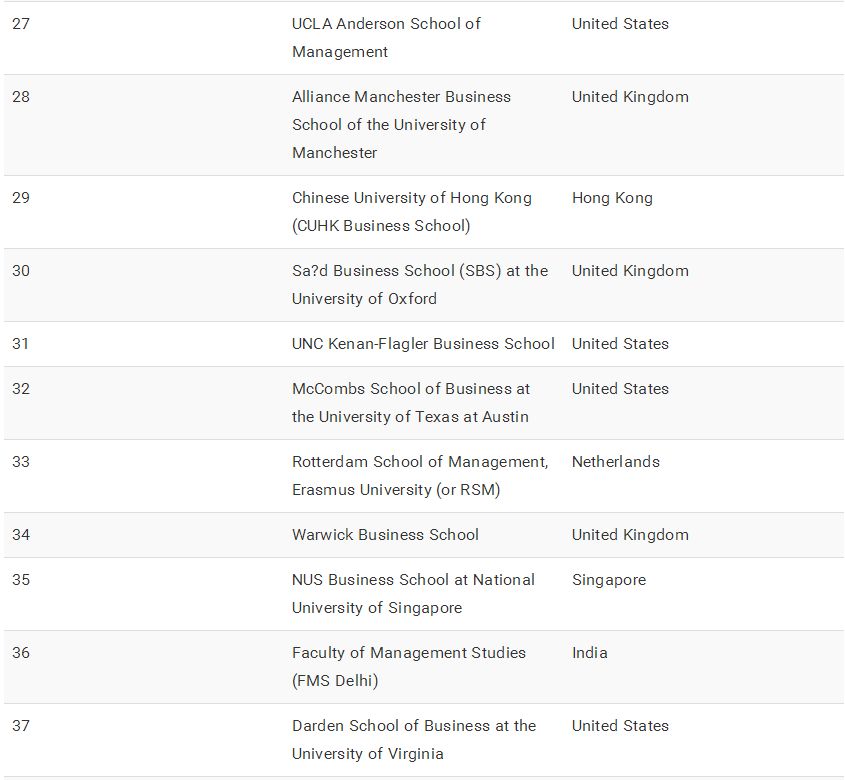Select rank number 31 cell
Image resolution: width=845 pixels, height=780 pixels.
[x=21, y=344]
